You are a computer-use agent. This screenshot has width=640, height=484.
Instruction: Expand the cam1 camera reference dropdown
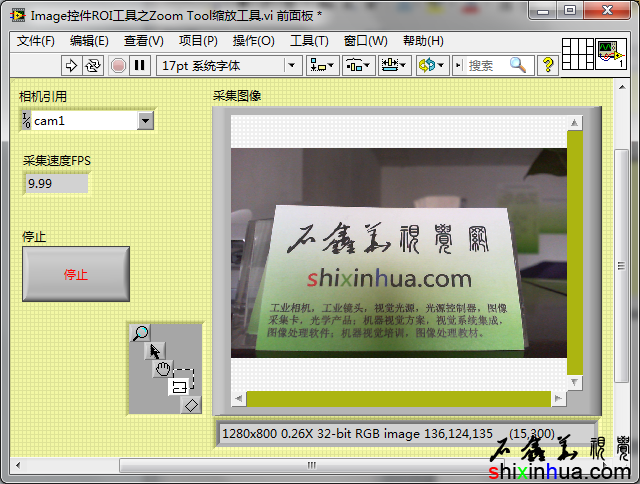click(146, 121)
